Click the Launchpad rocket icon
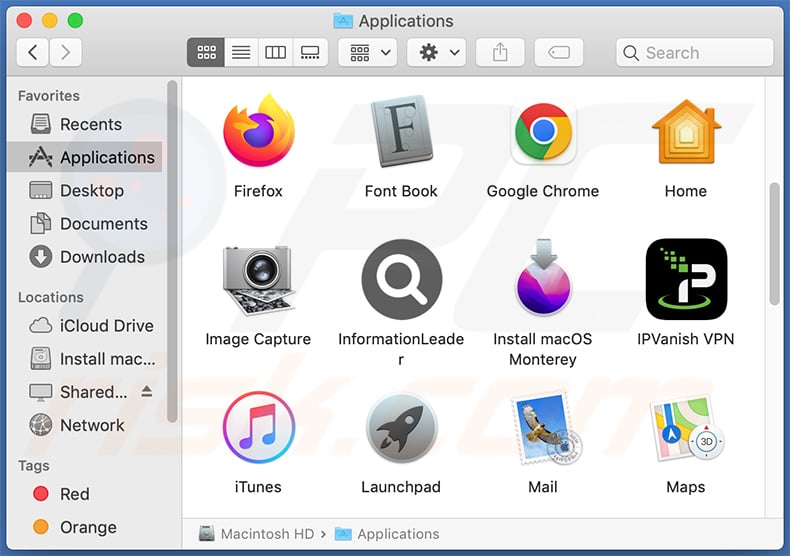Viewport: 790px width, 556px height. [402, 428]
